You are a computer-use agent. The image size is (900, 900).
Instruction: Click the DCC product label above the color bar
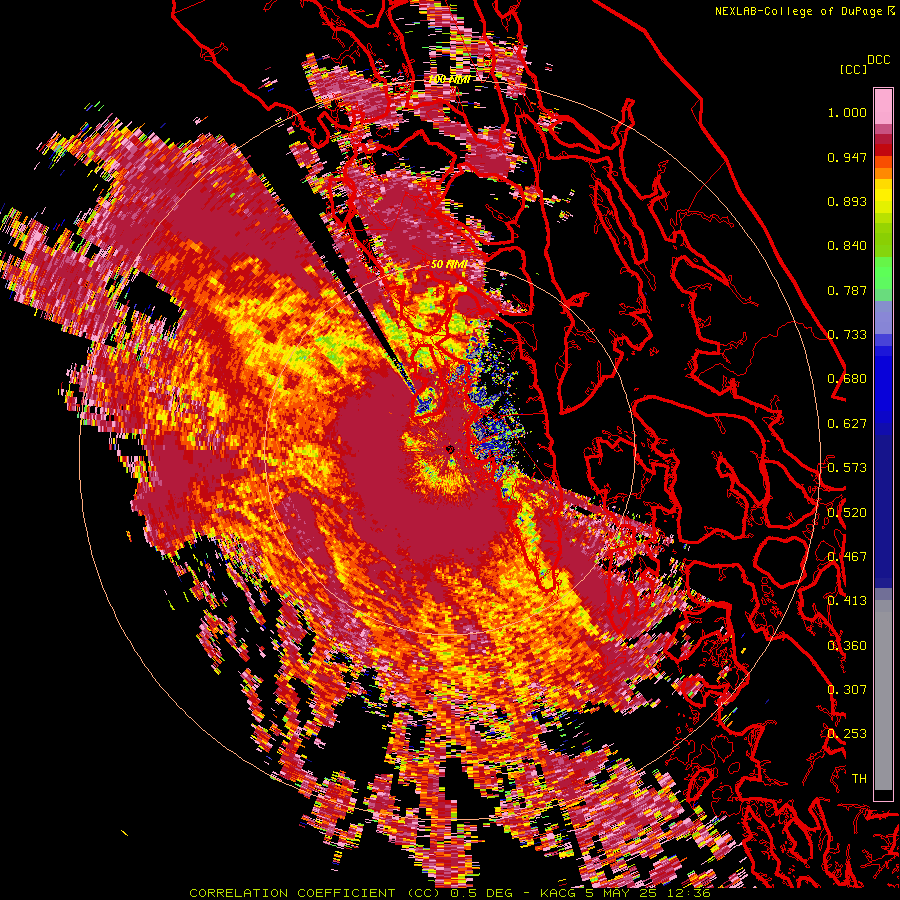tap(878, 60)
